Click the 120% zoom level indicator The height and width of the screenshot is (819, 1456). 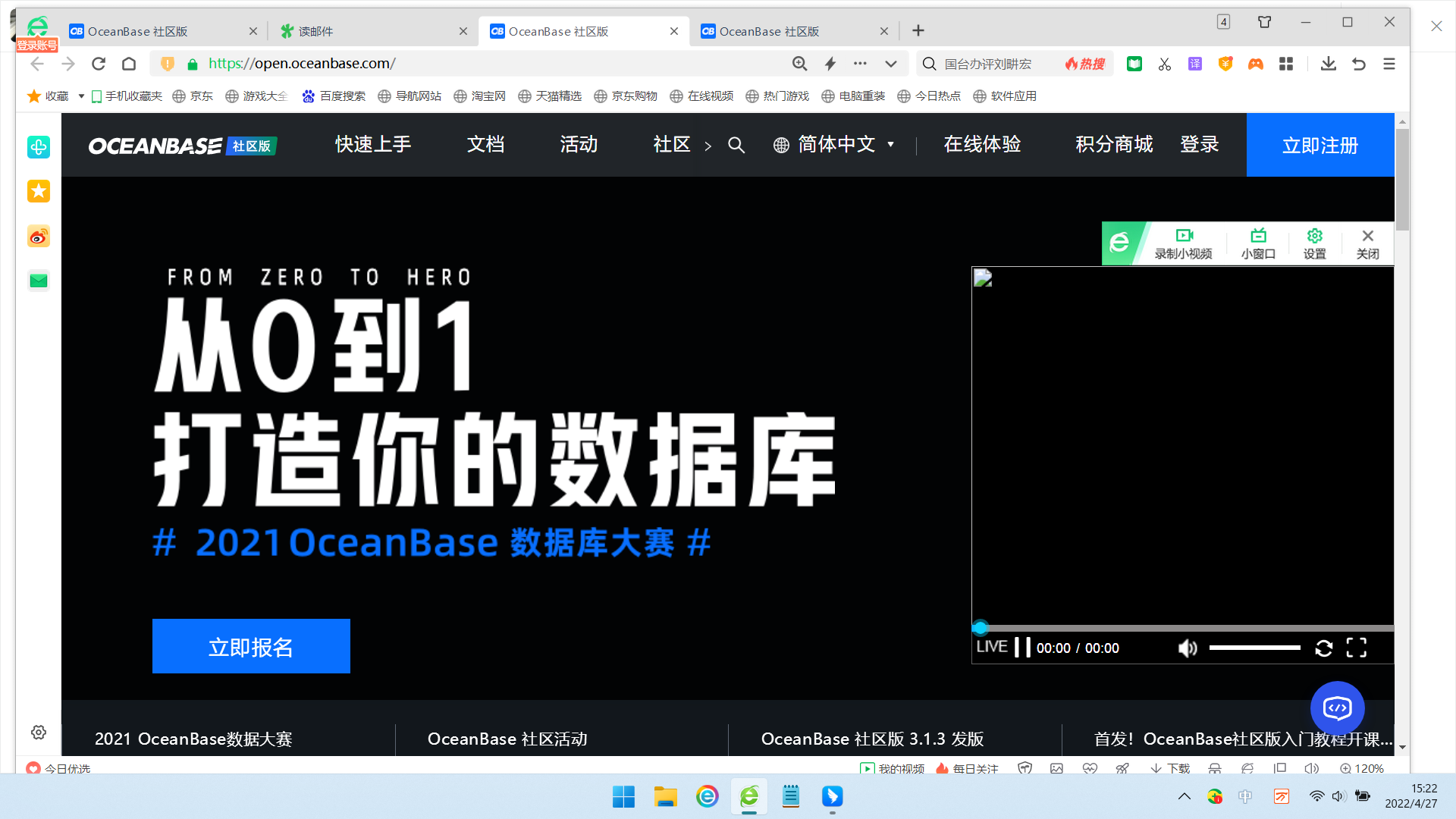(1362, 768)
